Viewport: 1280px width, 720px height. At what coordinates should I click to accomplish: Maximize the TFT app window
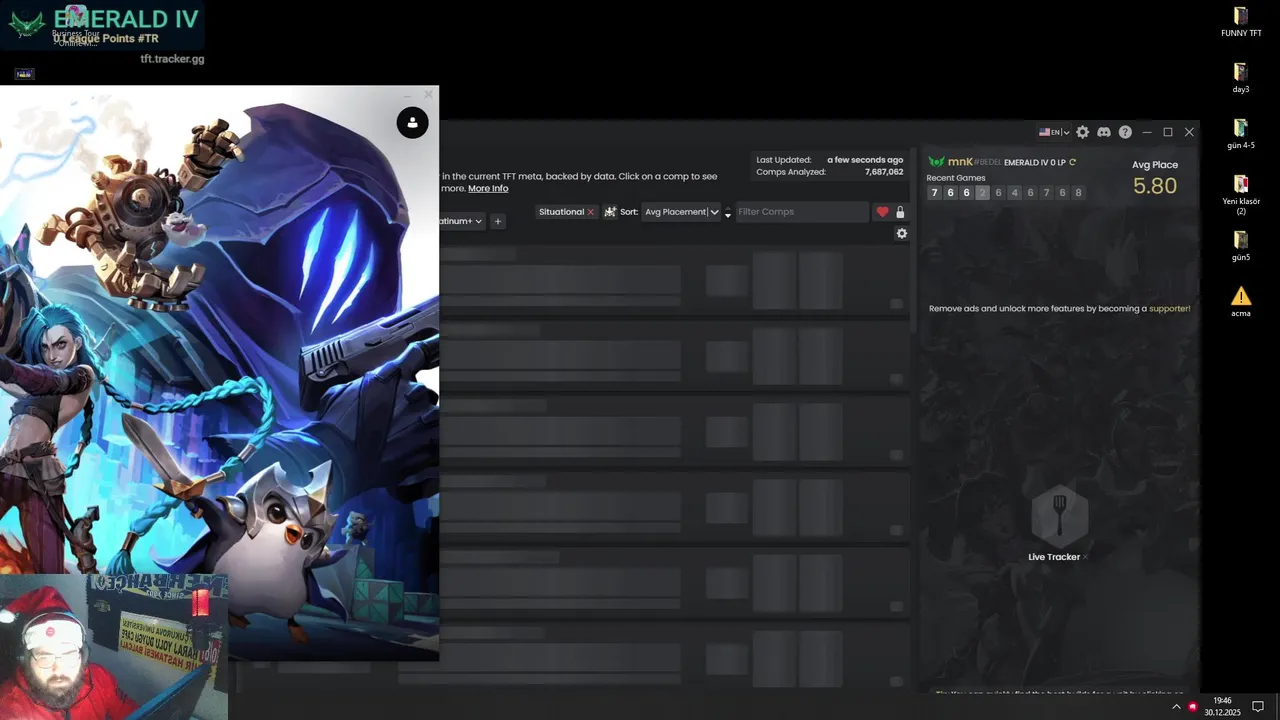(1167, 132)
